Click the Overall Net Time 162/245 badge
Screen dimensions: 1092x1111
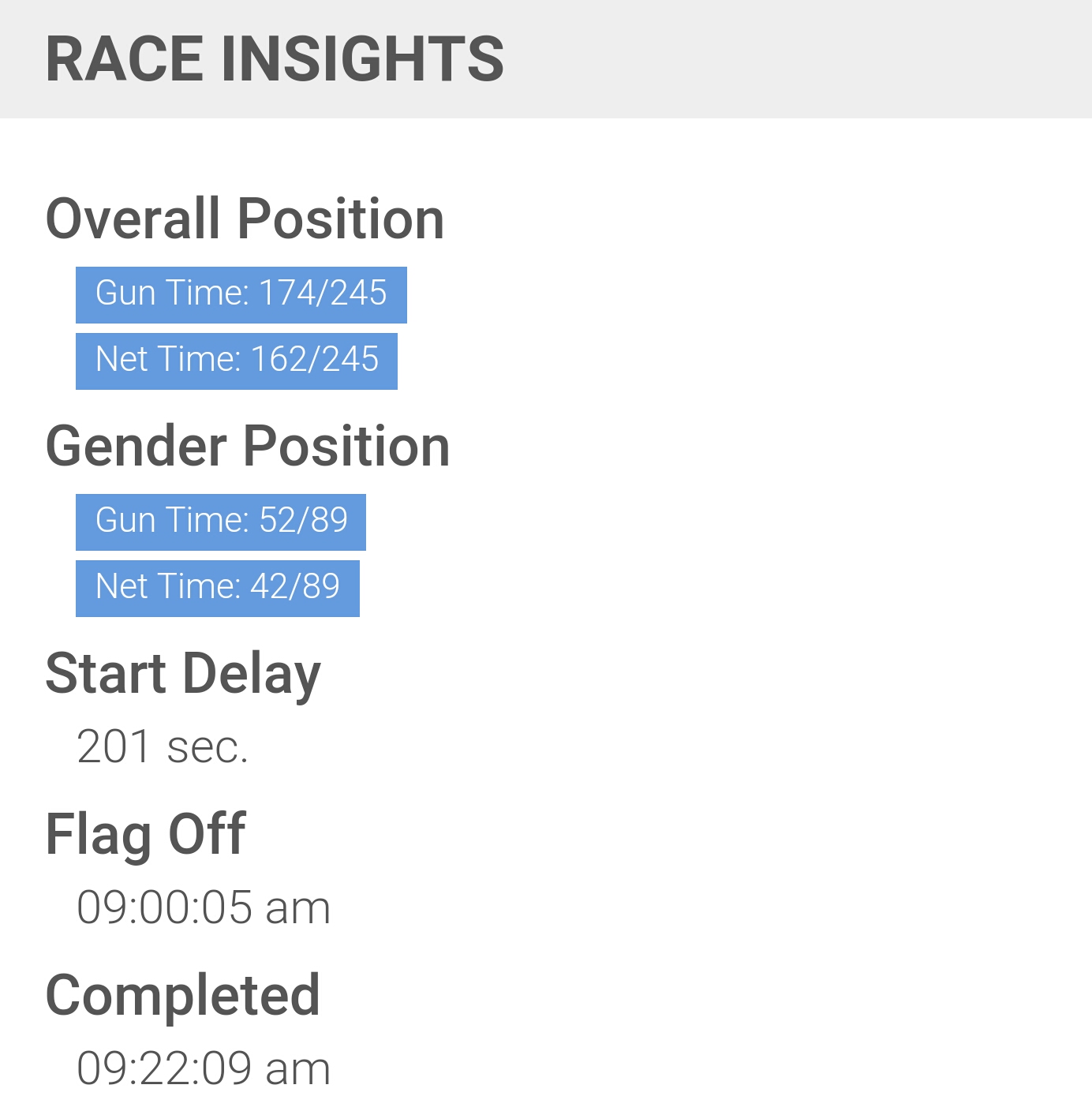click(x=237, y=361)
